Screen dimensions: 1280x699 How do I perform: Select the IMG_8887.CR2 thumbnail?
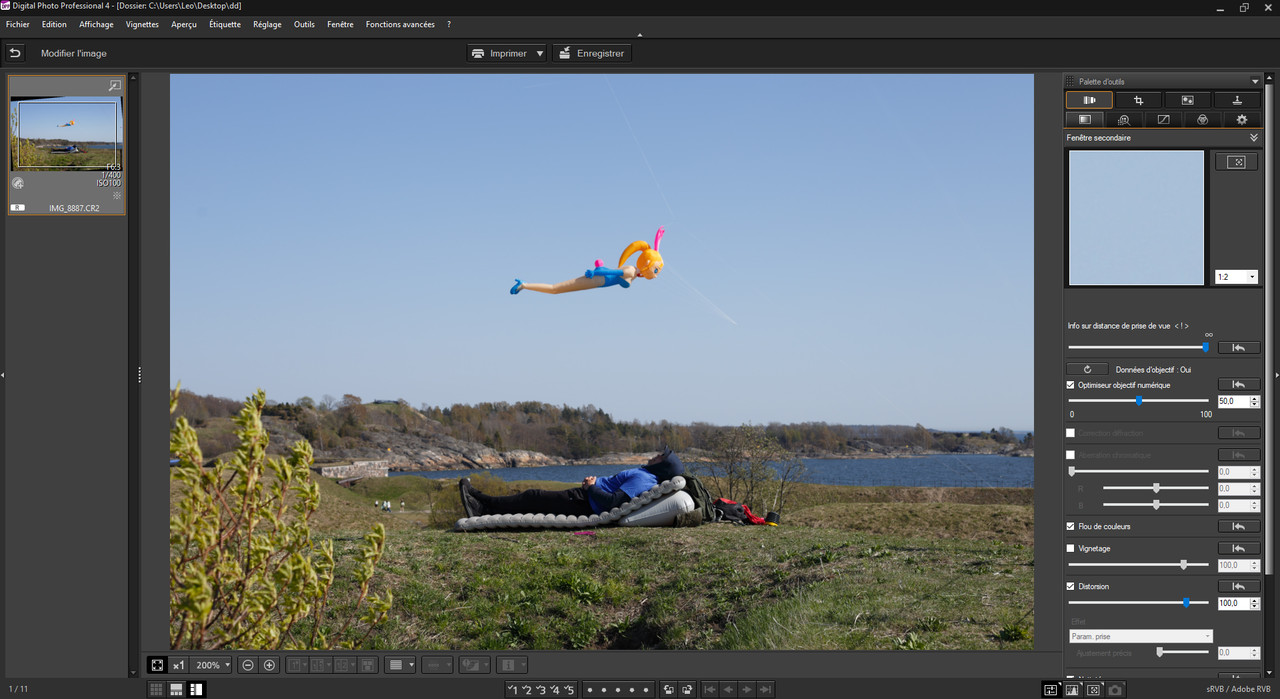tap(67, 145)
